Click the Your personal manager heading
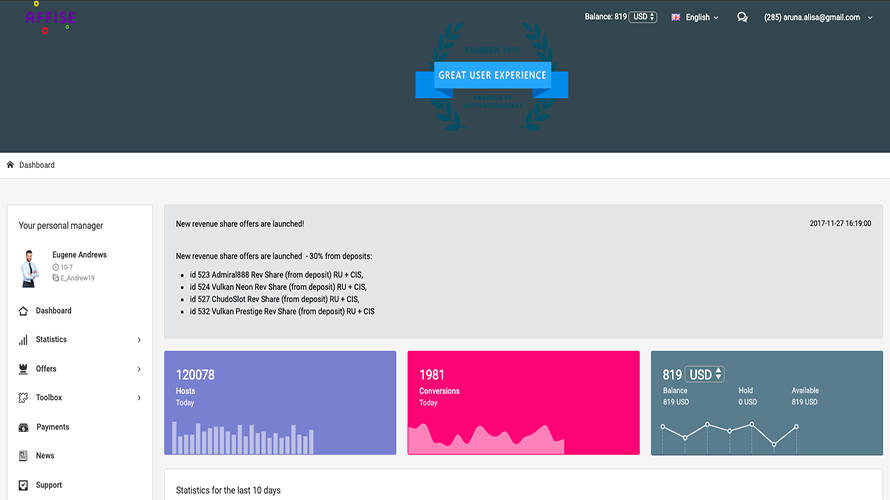Viewport: 890px width, 500px height. pyautogui.click(x=61, y=226)
